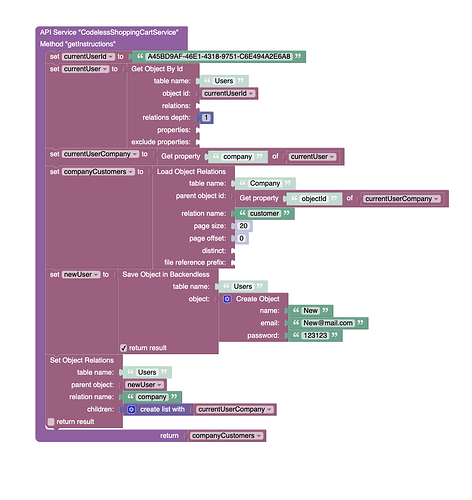Open the create list with gear icon
Image resolution: width=472 pixels, height=500 pixels.
coord(131,409)
